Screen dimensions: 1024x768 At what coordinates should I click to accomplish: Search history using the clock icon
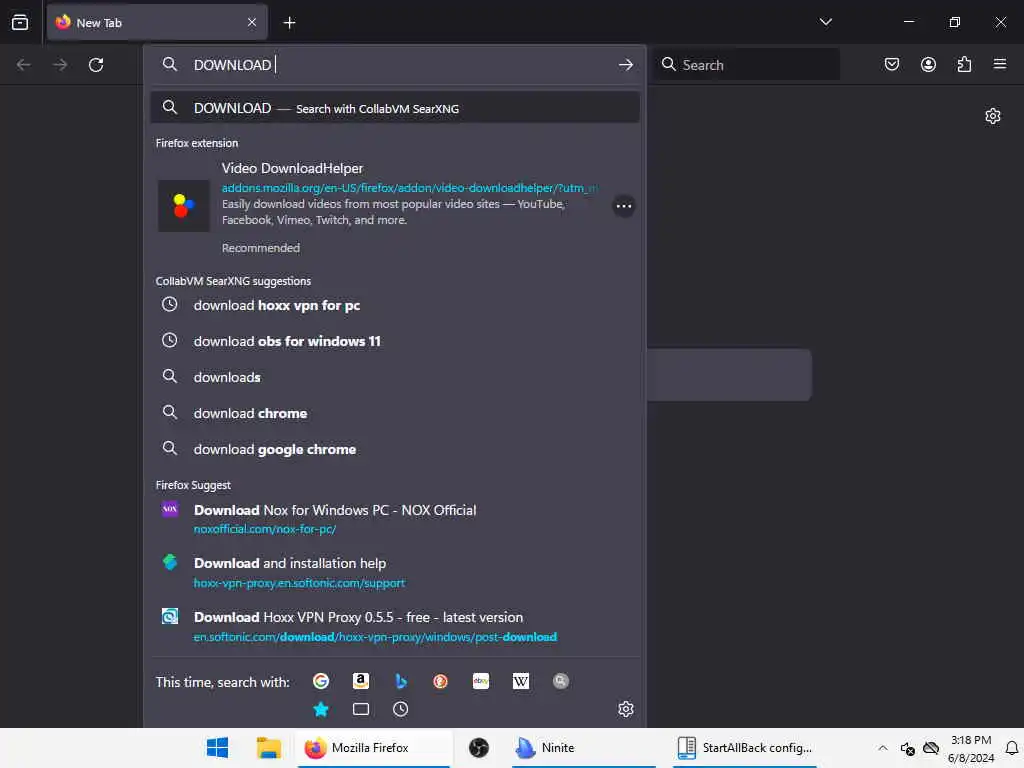pyautogui.click(x=400, y=709)
